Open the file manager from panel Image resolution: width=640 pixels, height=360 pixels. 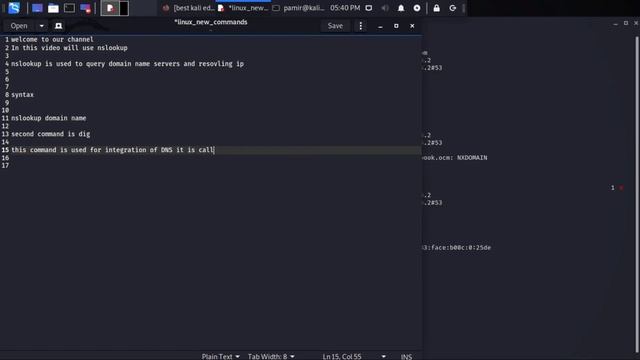[53, 8]
